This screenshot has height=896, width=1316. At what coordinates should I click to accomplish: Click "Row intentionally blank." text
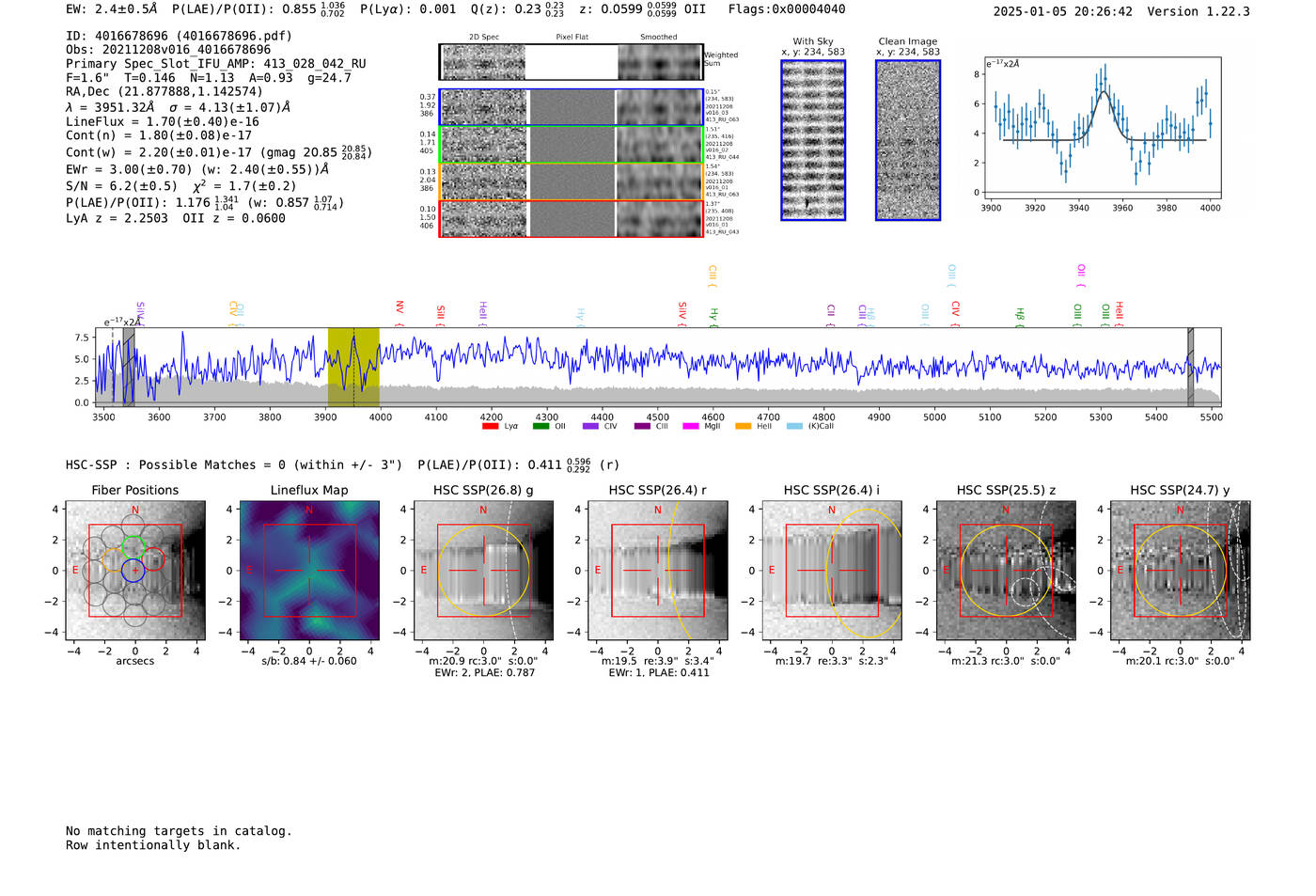153,844
